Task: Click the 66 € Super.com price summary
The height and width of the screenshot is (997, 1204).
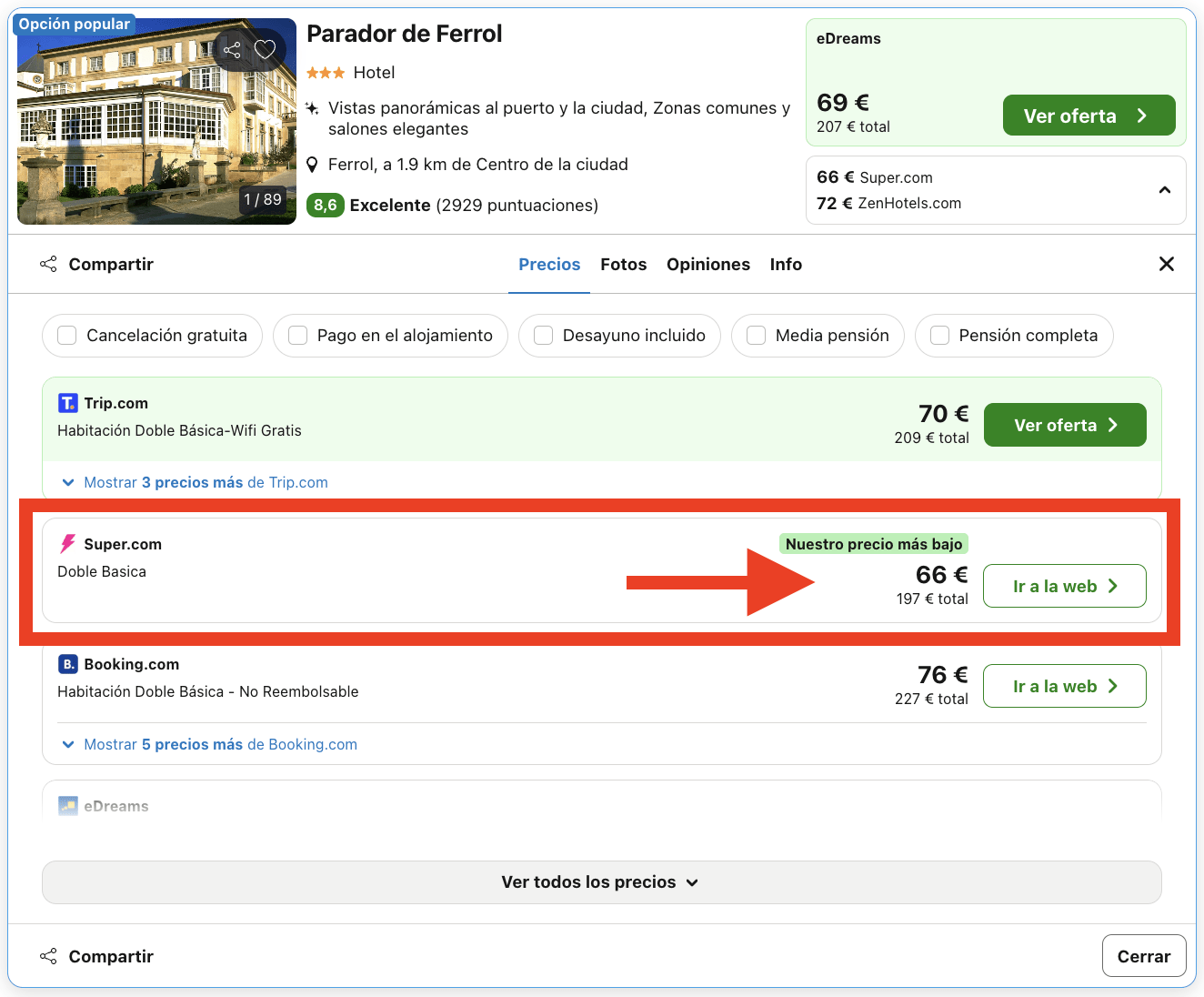Action: (875, 177)
